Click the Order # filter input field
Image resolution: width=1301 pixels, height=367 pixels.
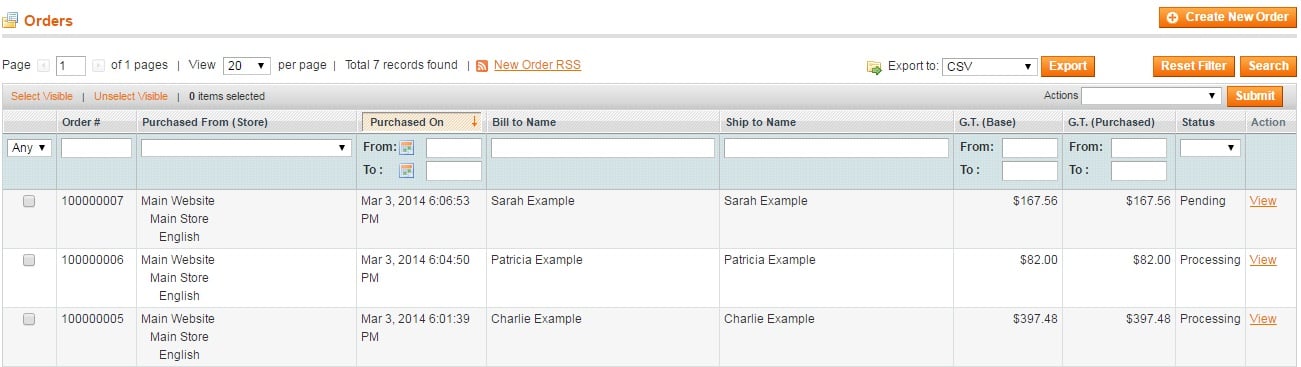[96, 148]
